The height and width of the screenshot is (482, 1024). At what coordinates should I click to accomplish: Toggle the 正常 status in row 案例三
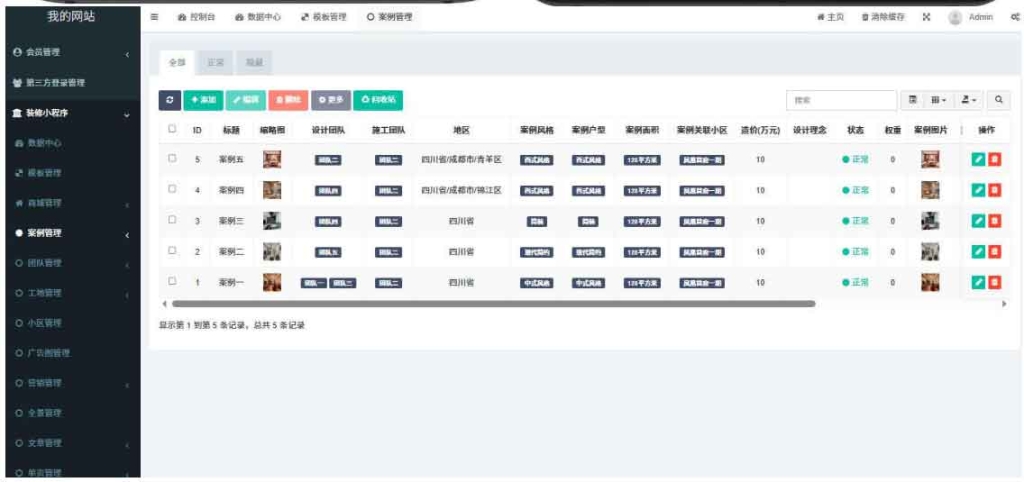(x=856, y=221)
